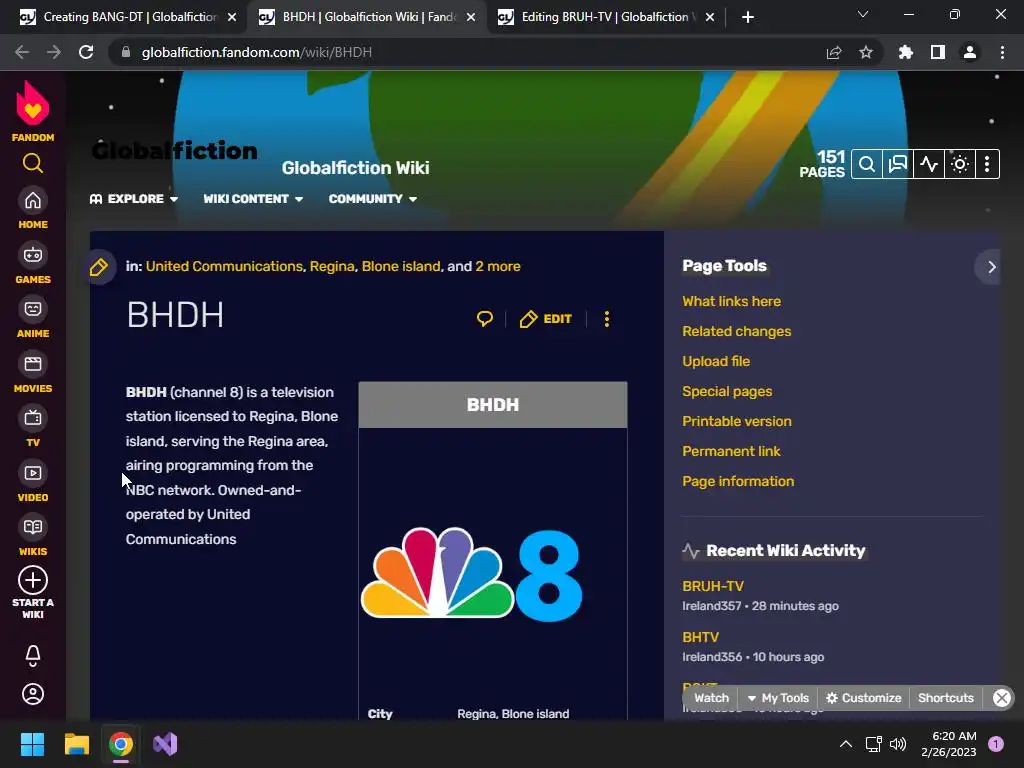Open Page information link

point(738,481)
